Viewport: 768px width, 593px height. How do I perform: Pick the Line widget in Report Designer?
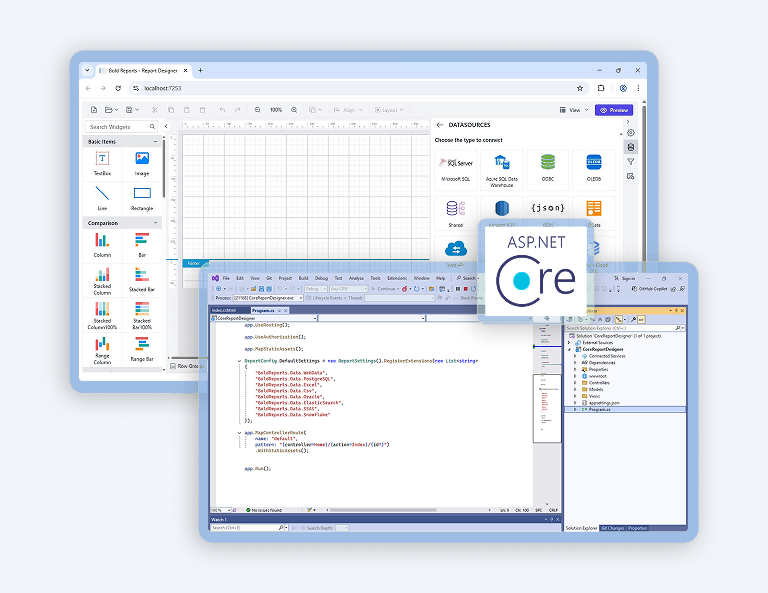102,198
